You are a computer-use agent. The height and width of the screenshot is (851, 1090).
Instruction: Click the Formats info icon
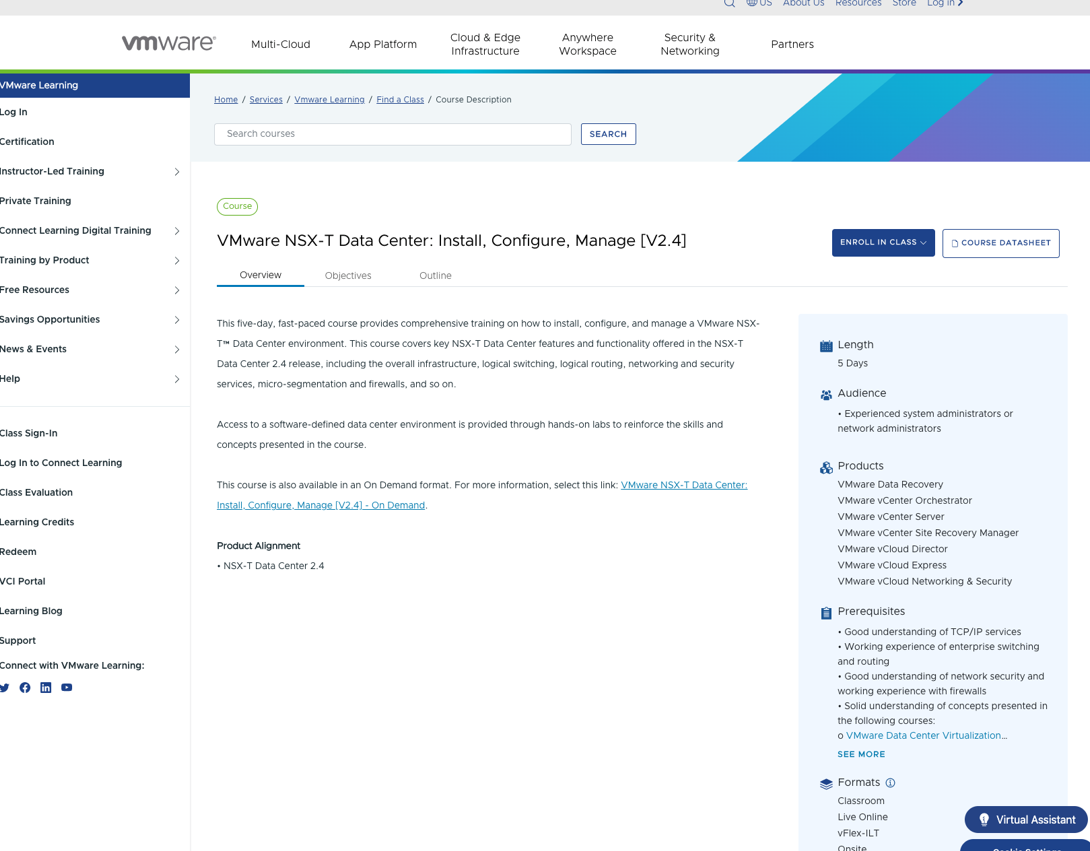[890, 783]
